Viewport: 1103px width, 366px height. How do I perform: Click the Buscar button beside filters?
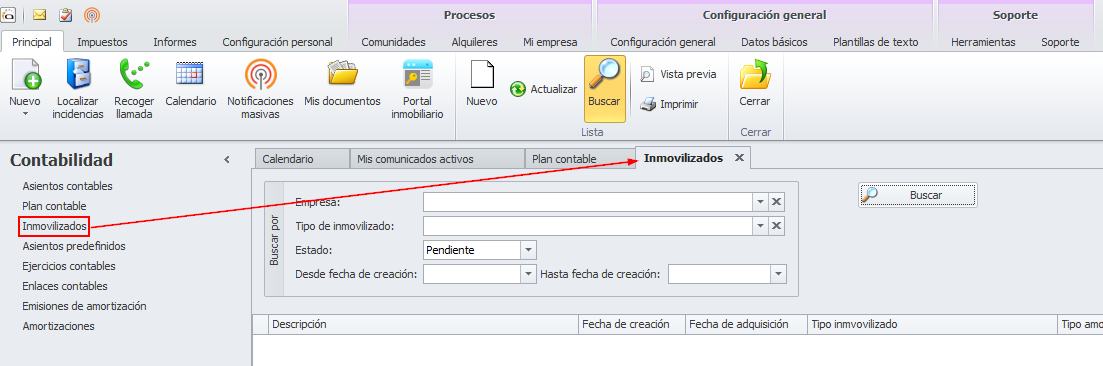click(x=917, y=195)
